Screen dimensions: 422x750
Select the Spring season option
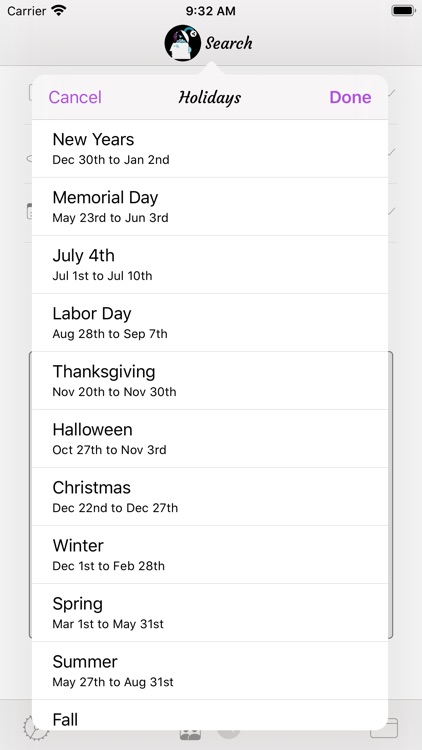[210, 613]
